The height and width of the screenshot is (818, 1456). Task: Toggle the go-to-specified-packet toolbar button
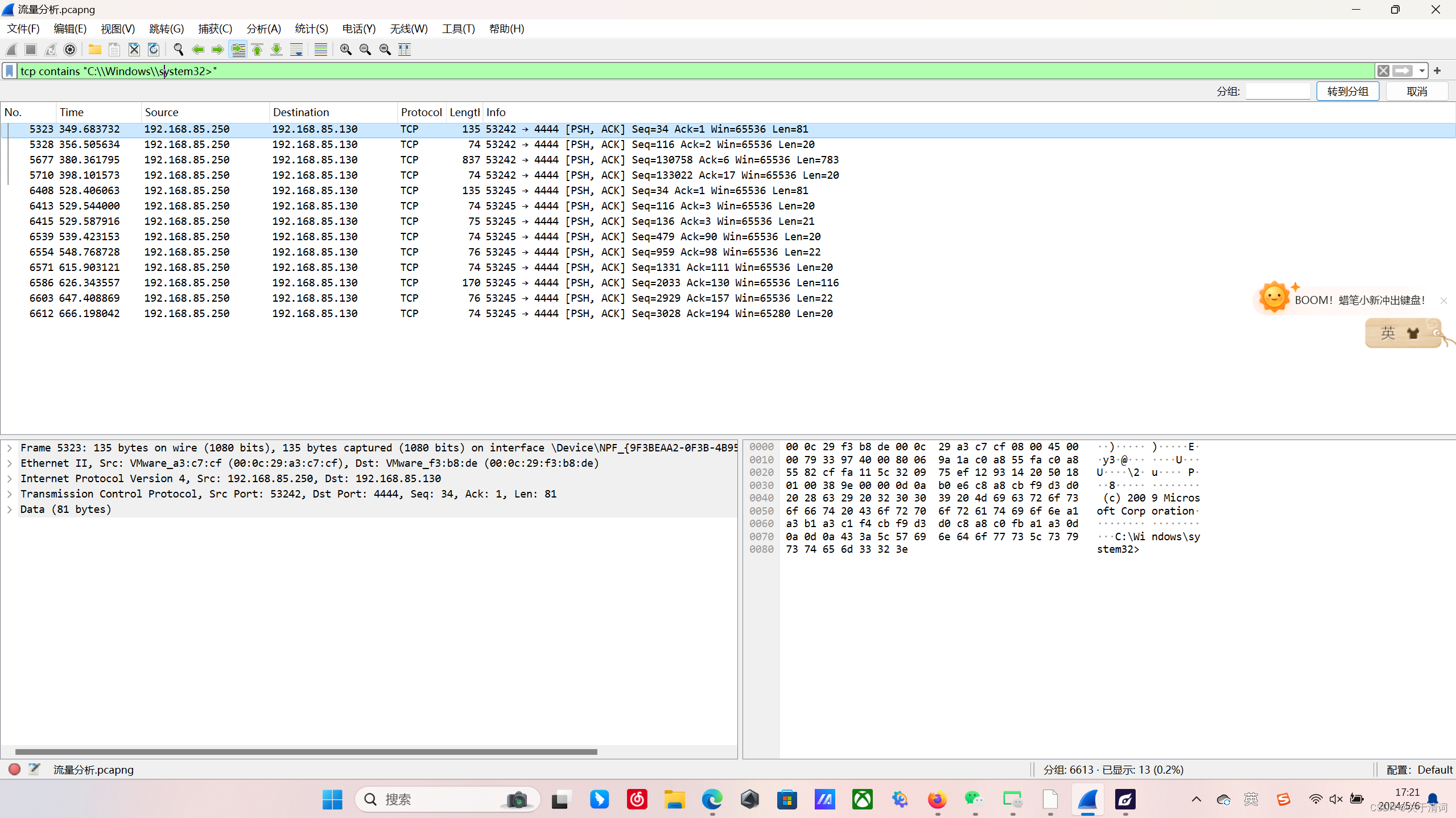tap(238, 50)
